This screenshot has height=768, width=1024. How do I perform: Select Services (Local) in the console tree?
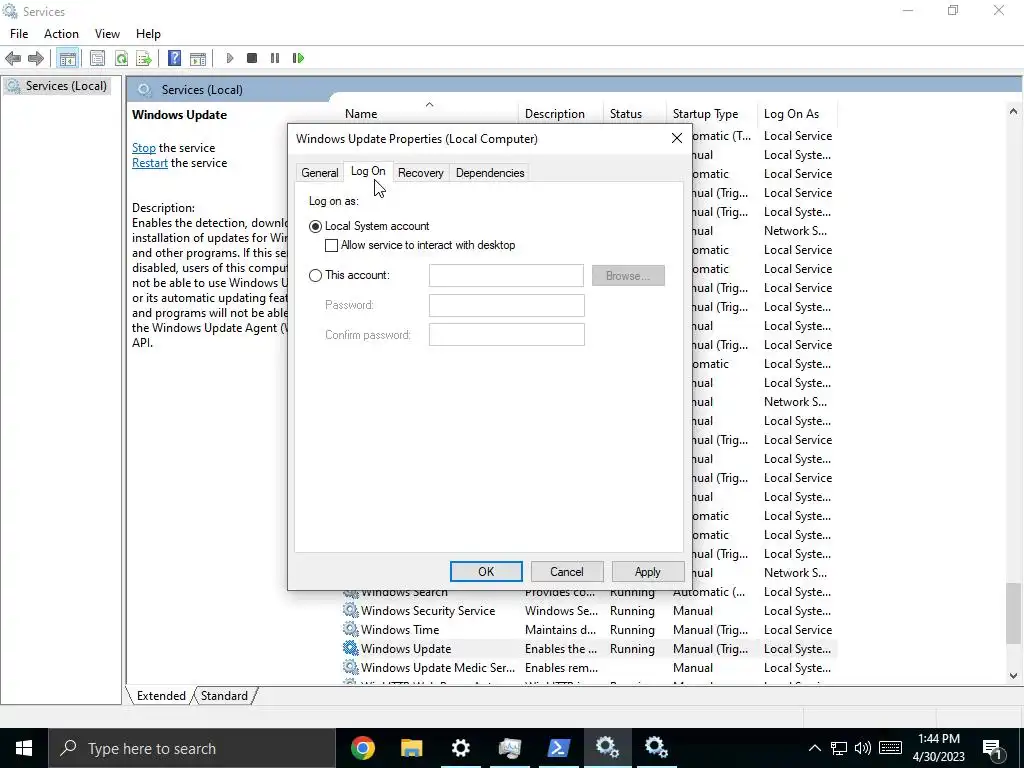[65, 86]
